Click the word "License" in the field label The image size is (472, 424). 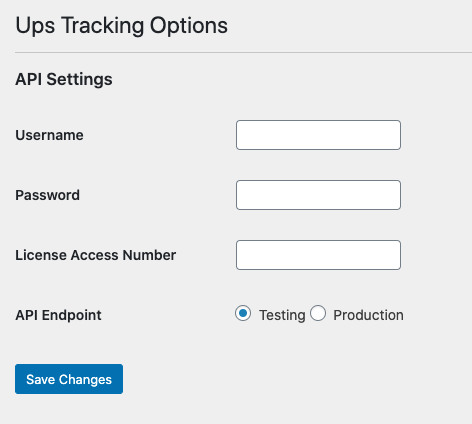click(x=41, y=255)
